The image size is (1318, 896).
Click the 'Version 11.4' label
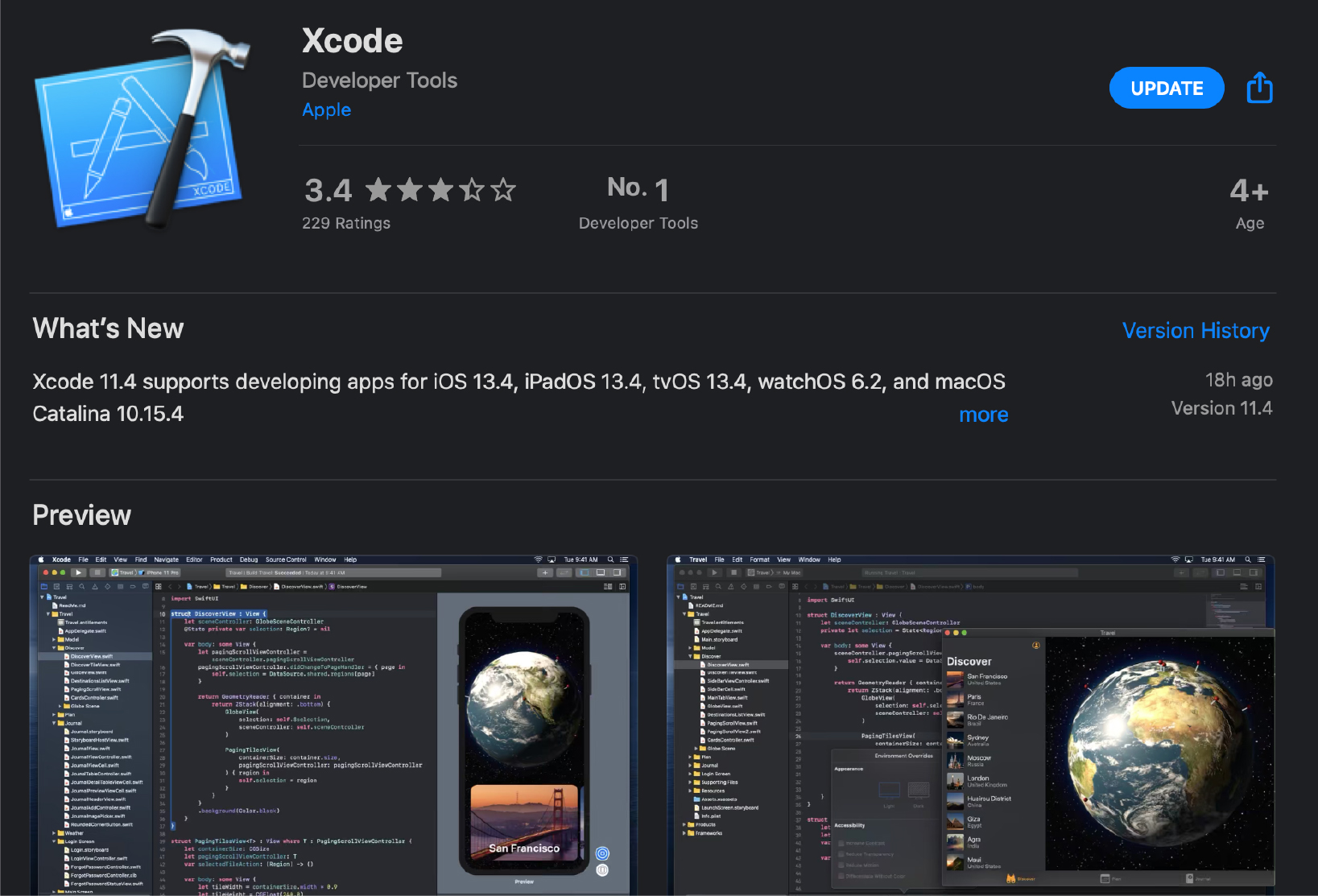click(x=1221, y=408)
